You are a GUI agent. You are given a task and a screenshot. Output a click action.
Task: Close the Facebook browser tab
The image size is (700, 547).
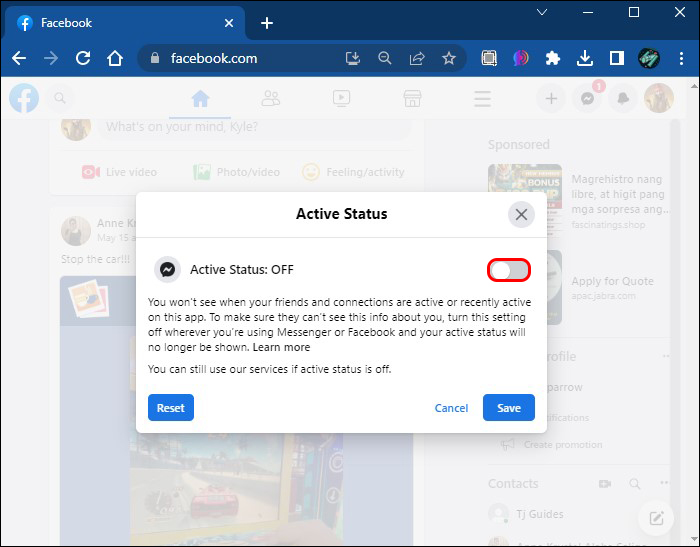[229, 23]
